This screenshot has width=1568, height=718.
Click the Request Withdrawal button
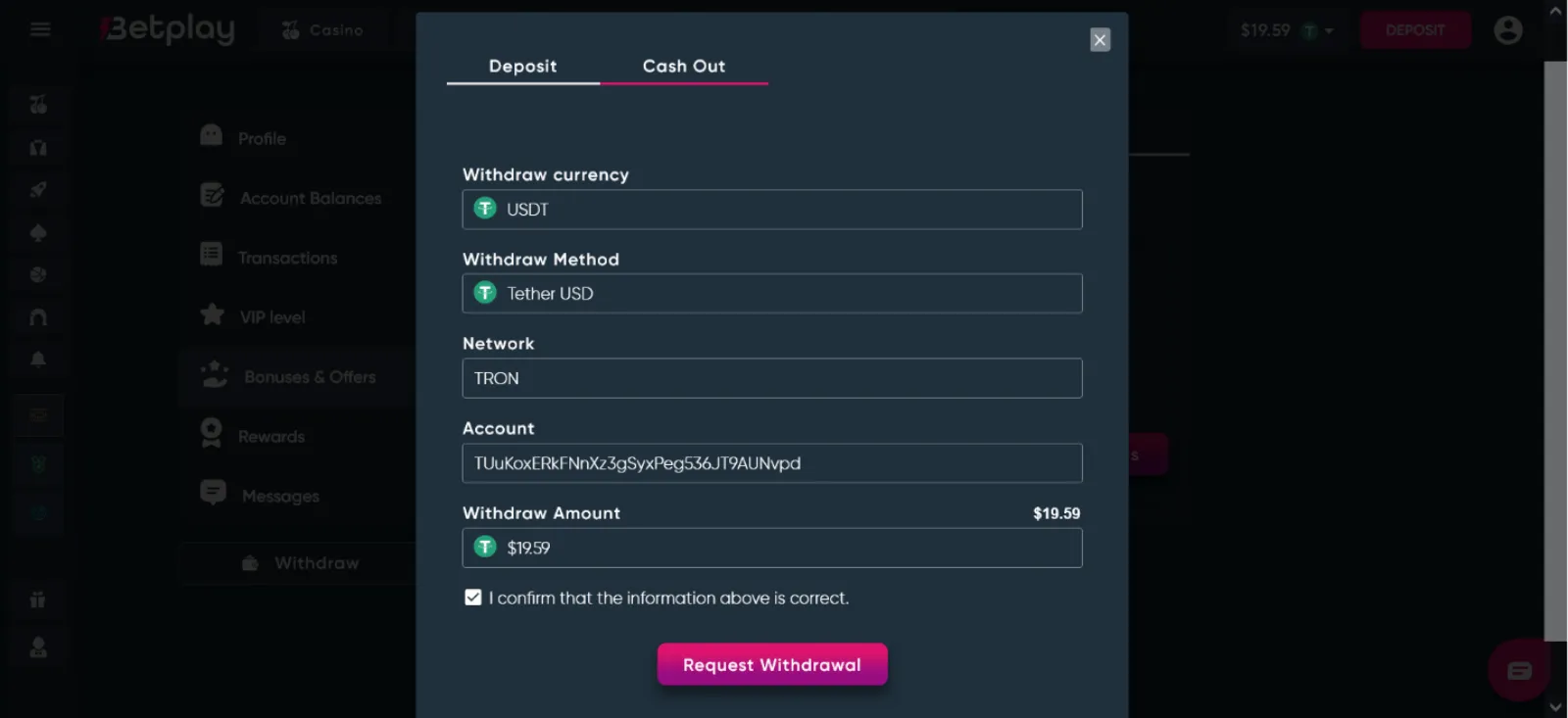[772, 664]
